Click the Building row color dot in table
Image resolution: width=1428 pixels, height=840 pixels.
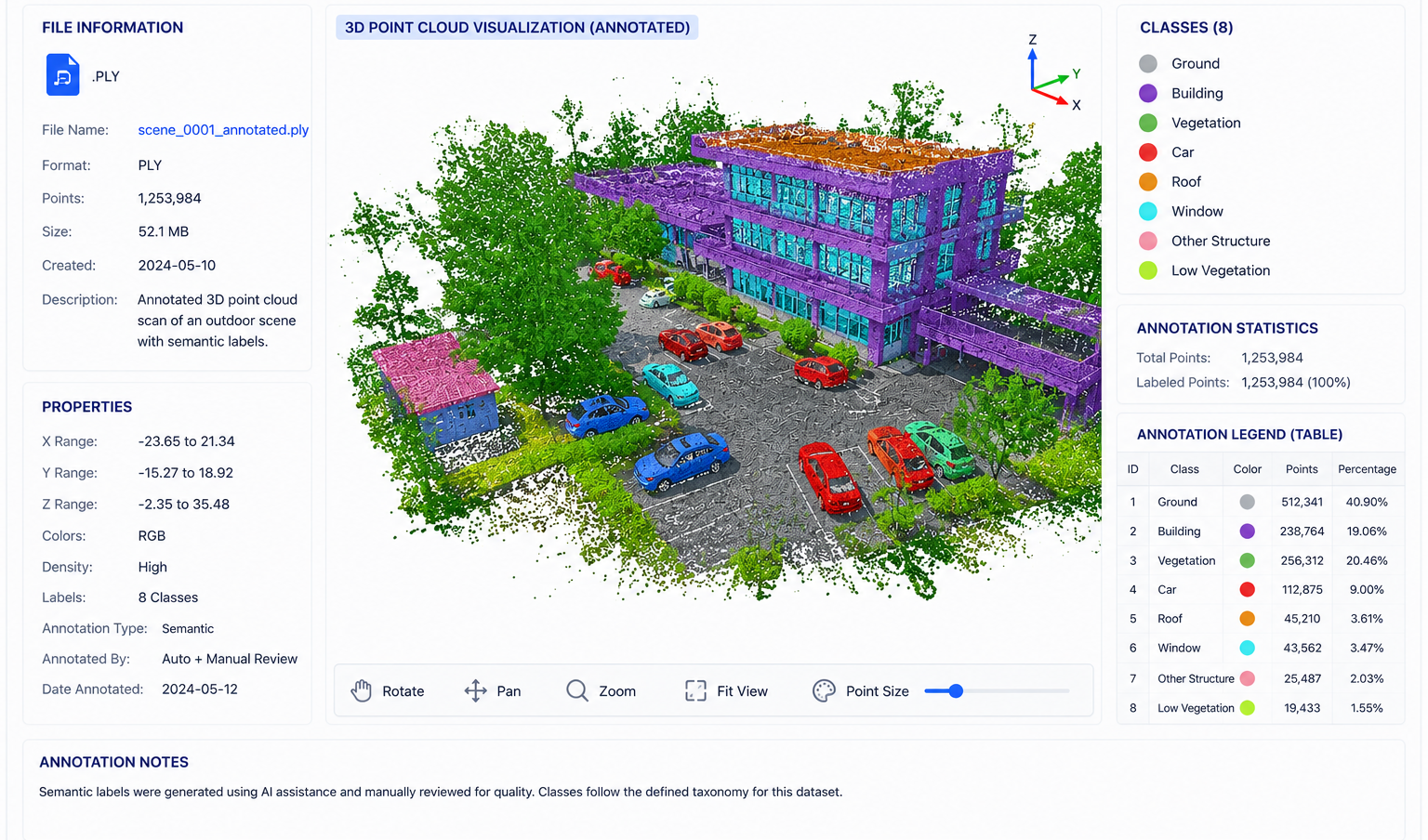click(1248, 532)
